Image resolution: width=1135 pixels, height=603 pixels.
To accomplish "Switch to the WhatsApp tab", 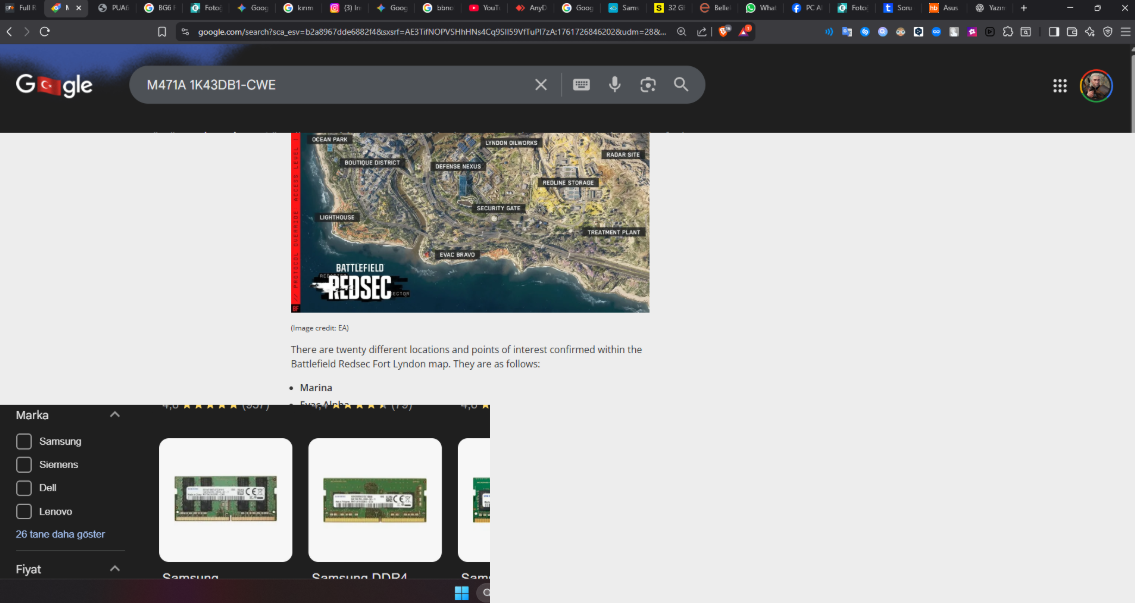I will click(761, 8).
